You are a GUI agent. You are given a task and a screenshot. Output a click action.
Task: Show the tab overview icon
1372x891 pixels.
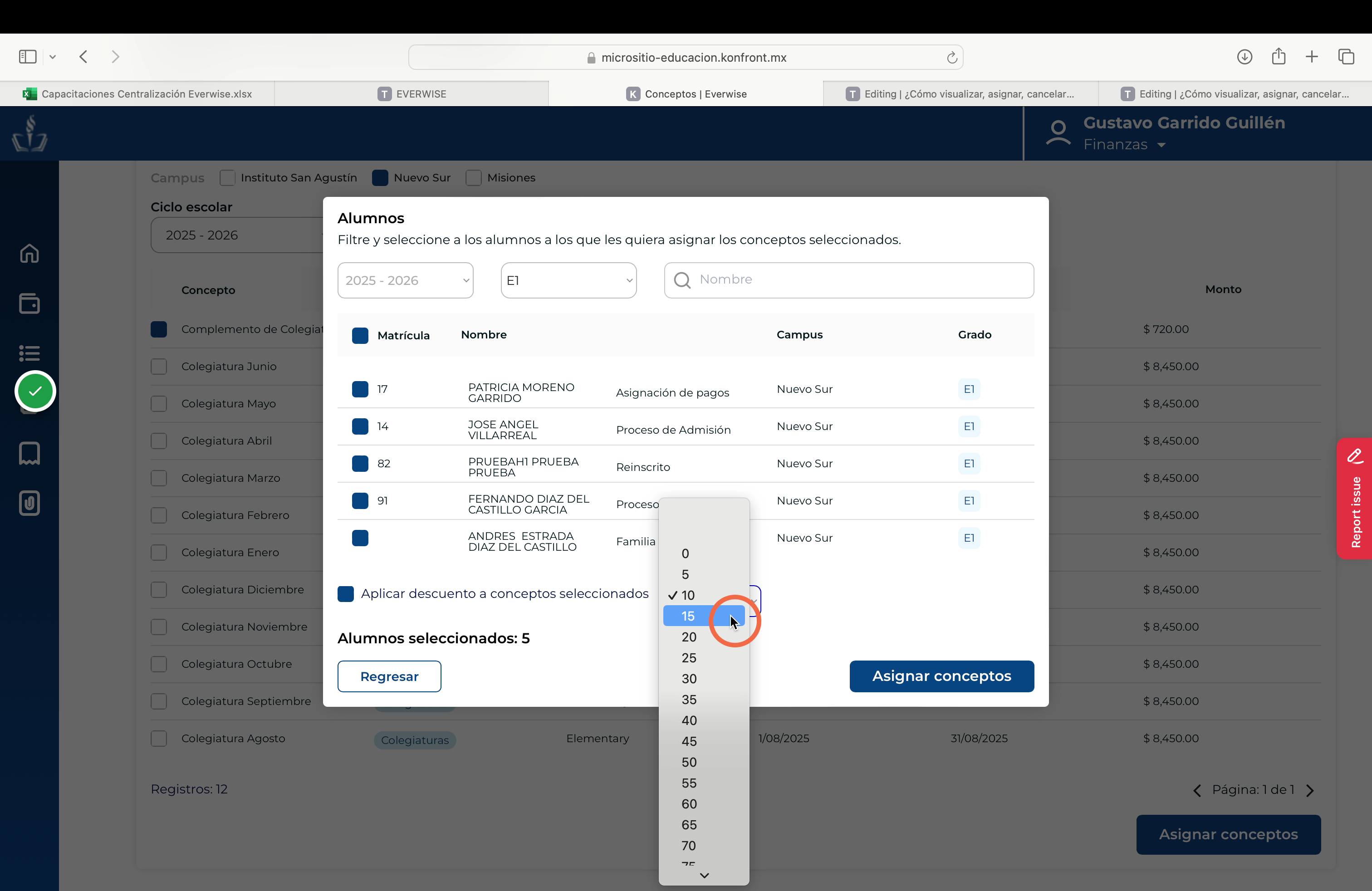coord(1347,56)
